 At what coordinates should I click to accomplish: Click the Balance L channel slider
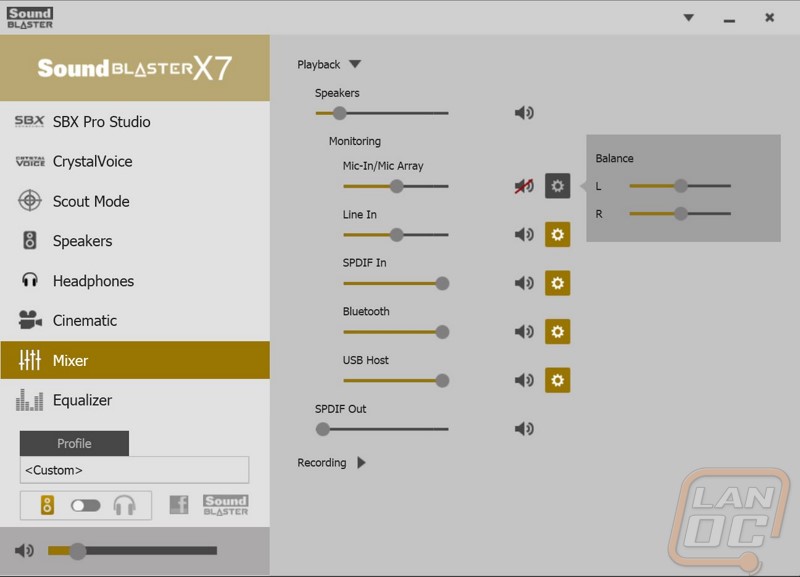680,186
